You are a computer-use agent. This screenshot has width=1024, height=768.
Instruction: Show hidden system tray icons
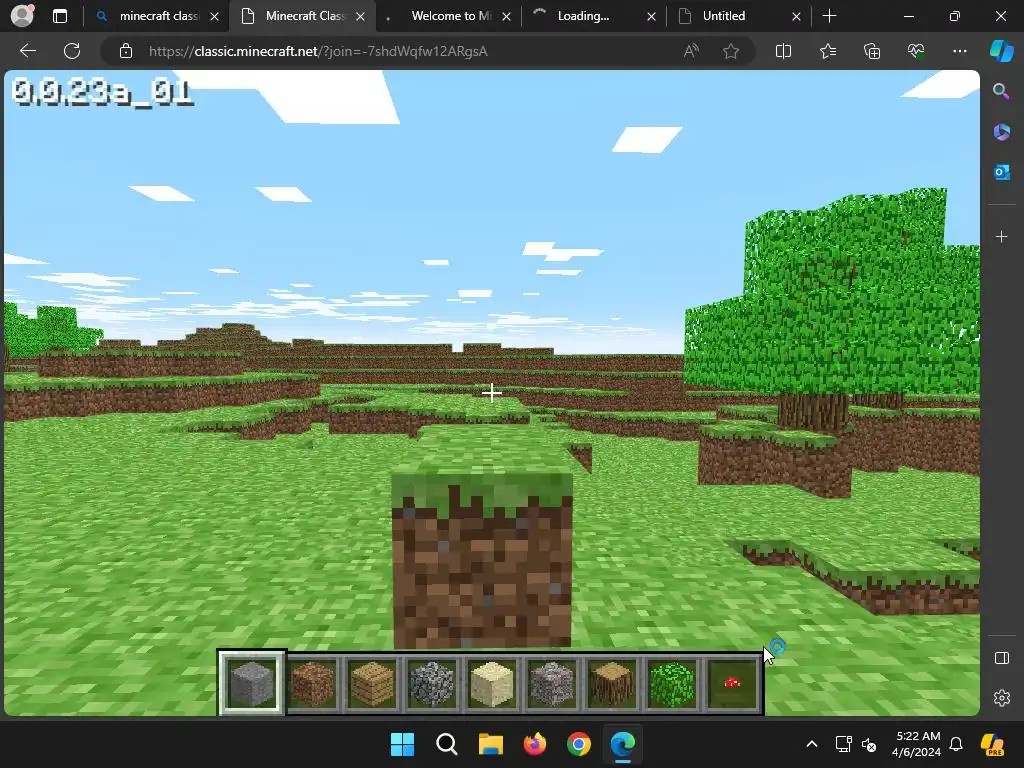[x=812, y=744]
